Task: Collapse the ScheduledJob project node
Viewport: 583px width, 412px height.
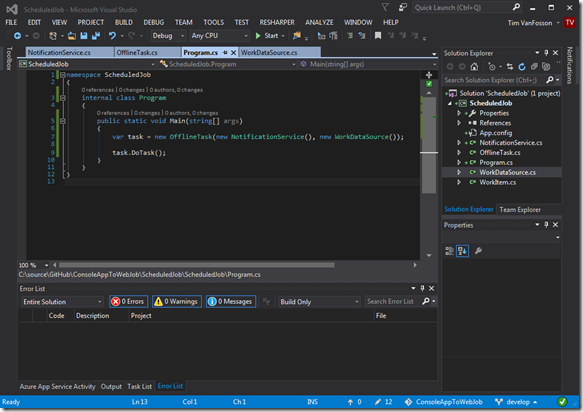Action: (x=450, y=103)
